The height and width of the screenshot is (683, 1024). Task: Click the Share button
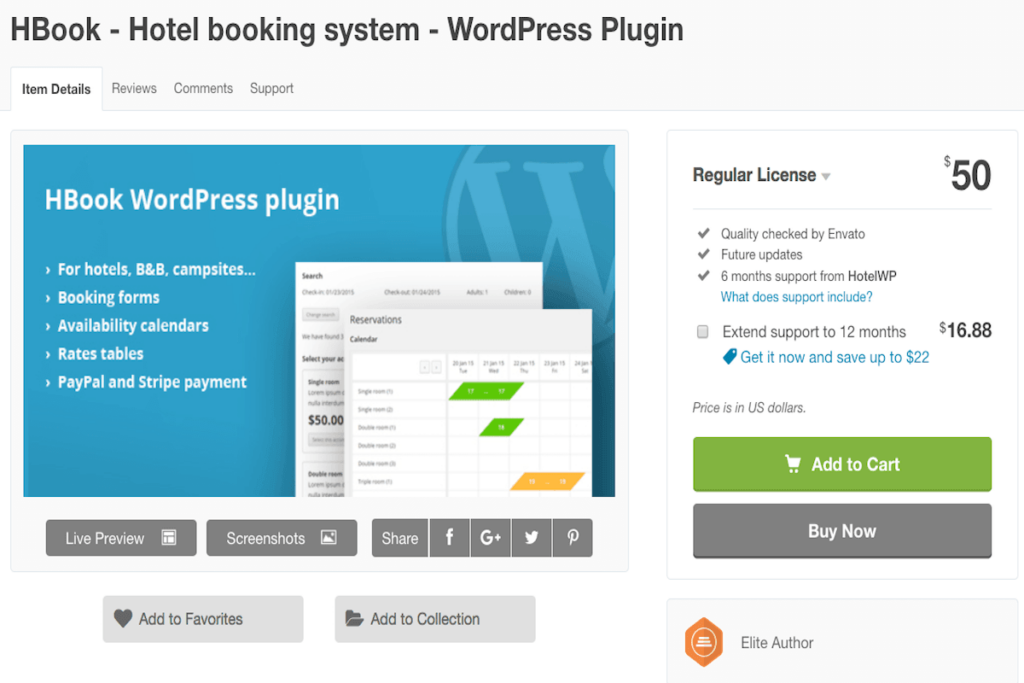point(400,538)
